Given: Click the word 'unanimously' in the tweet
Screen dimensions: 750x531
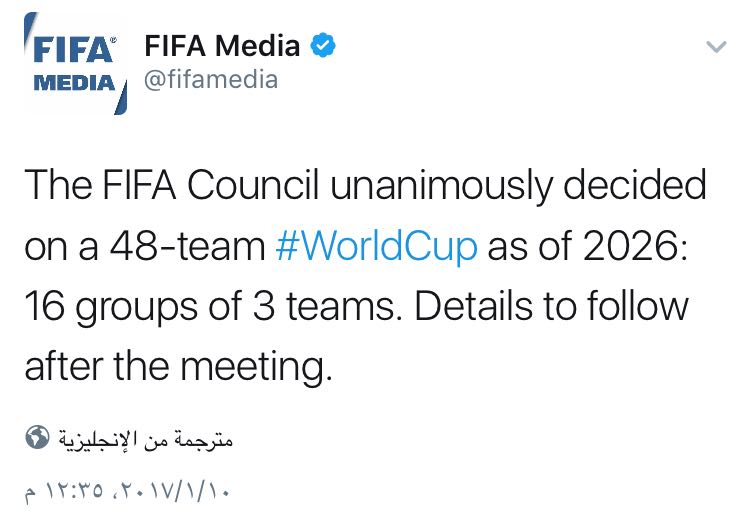Looking at the screenshot, I should 441,186.
